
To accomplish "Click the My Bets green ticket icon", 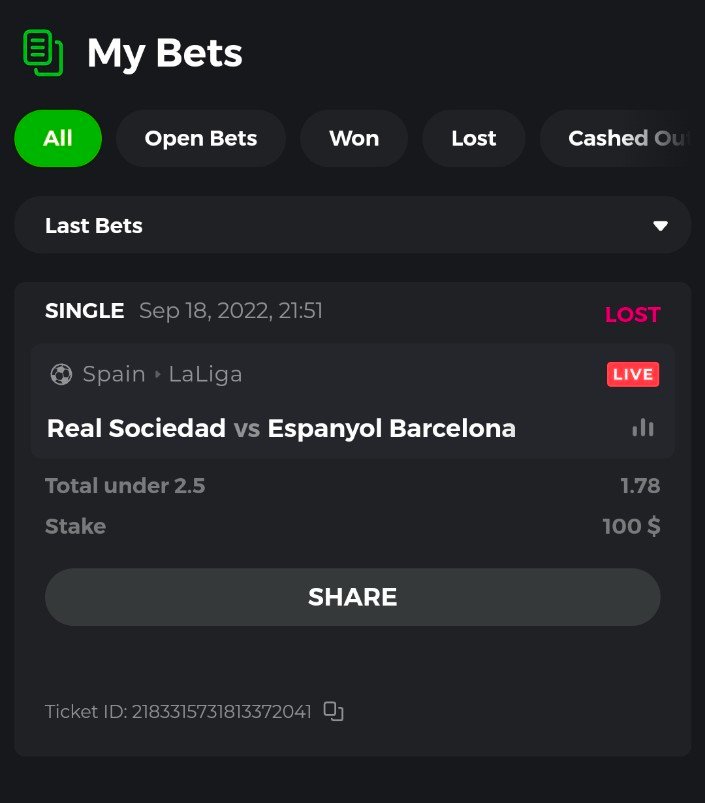I will click(x=43, y=53).
